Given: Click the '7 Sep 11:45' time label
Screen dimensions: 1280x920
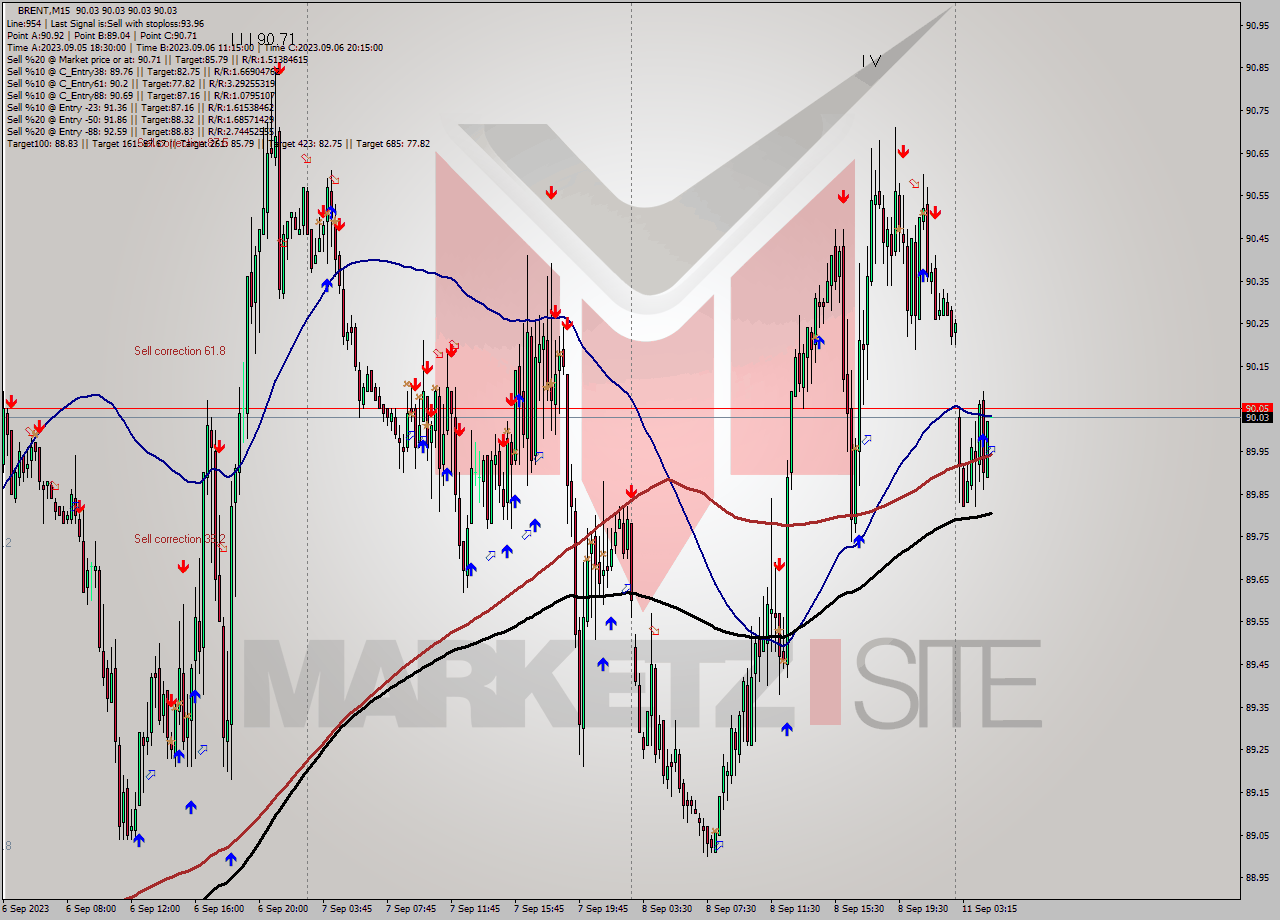Looking at the screenshot, I should 474,909.
